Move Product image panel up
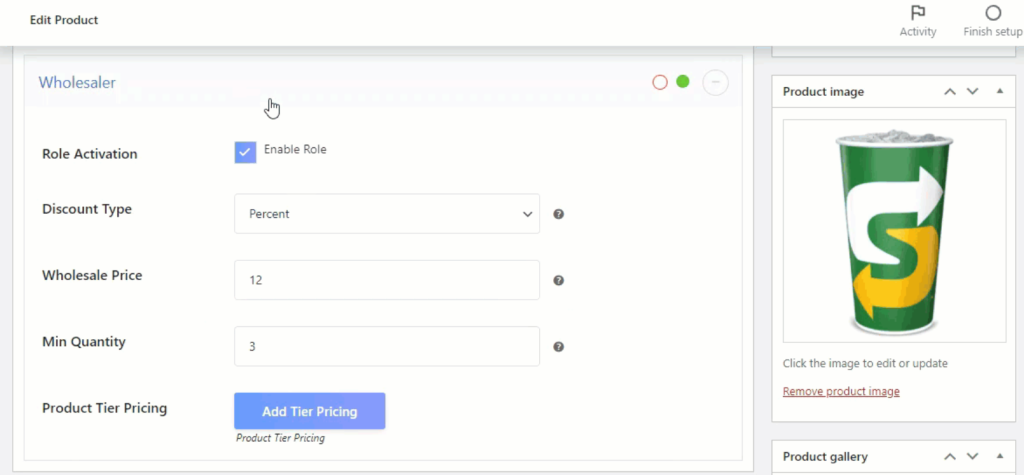The image size is (1024, 475). [x=950, y=91]
